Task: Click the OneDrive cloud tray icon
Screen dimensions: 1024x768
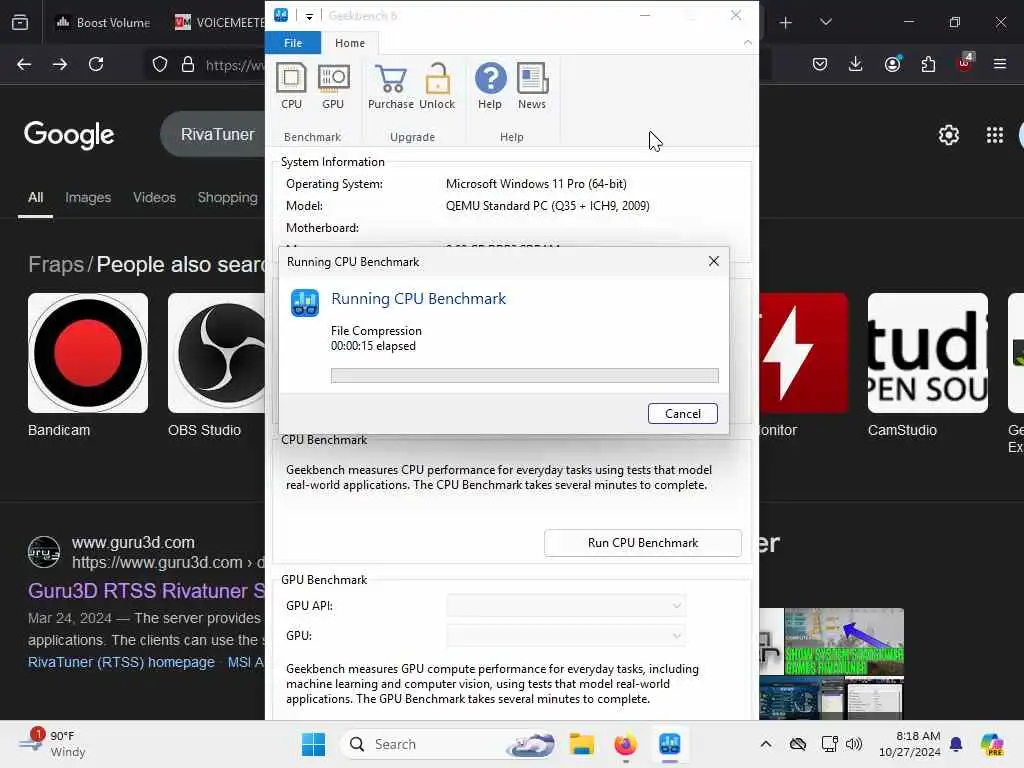Action: click(x=797, y=744)
